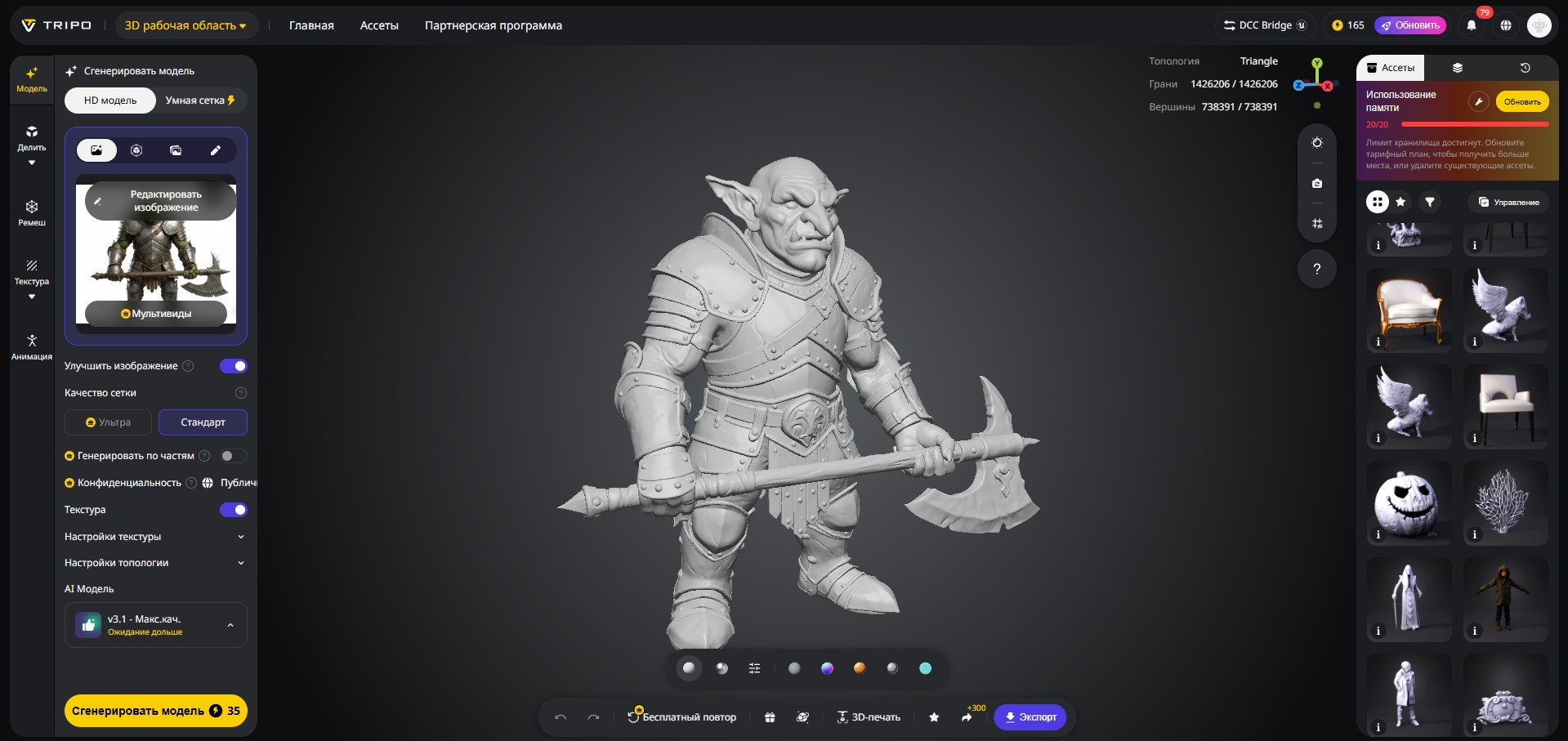
Task: Add the model to favorites with the star
Action: coord(934,717)
